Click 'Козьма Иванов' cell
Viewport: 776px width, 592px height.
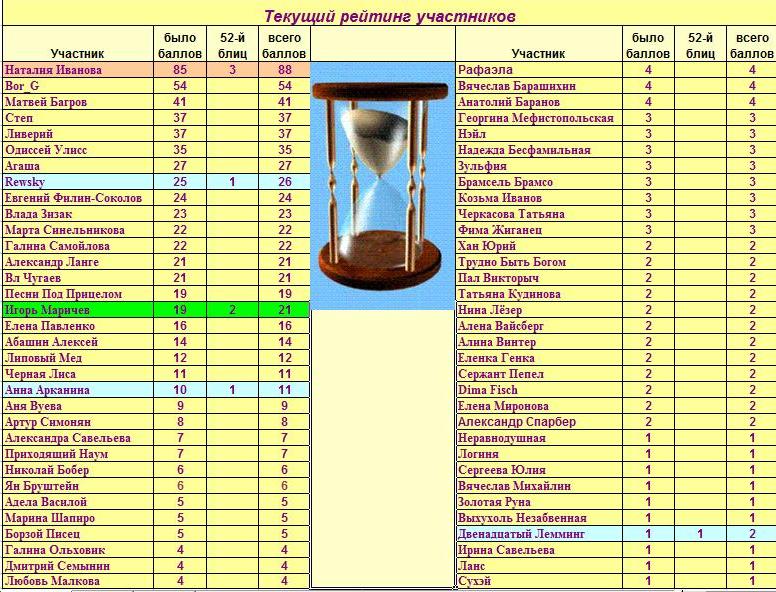(538, 197)
